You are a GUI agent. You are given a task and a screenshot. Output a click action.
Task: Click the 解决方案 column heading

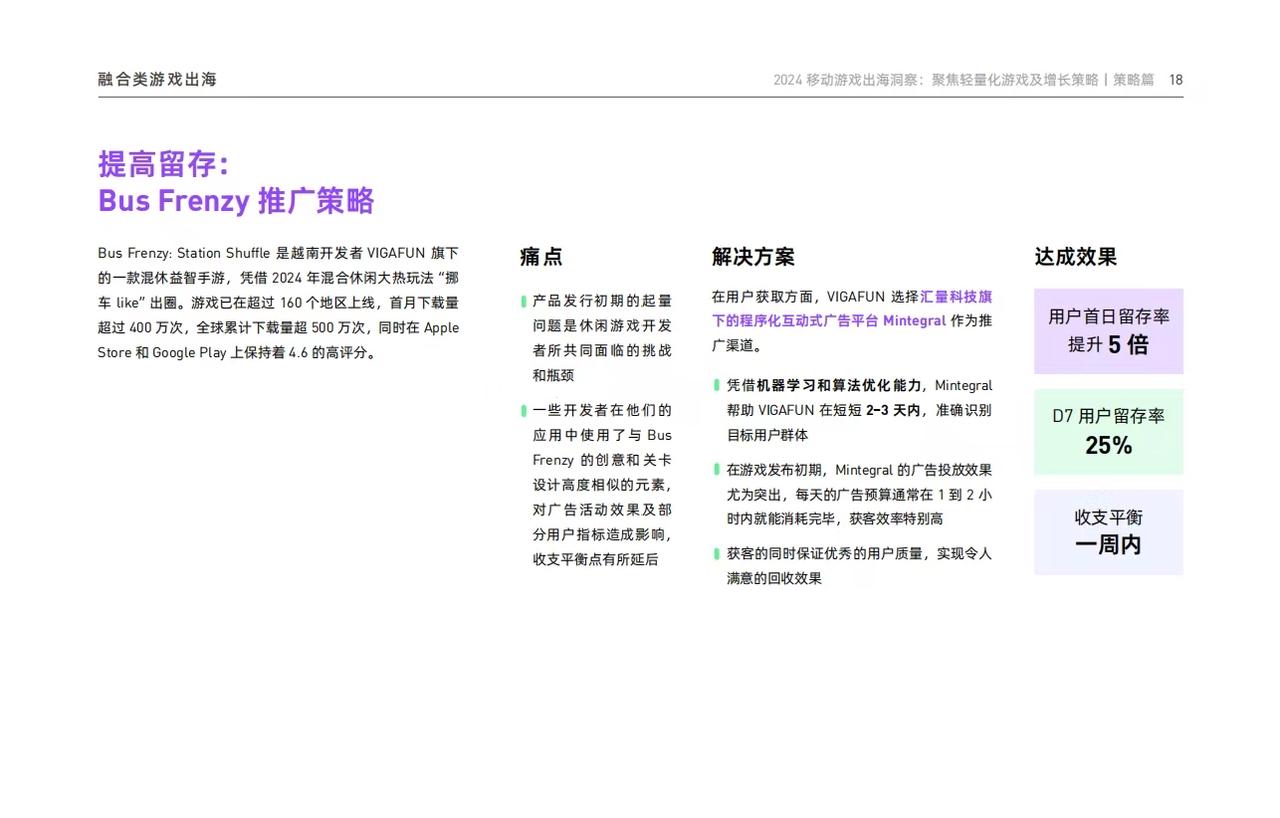click(x=753, y=257)
